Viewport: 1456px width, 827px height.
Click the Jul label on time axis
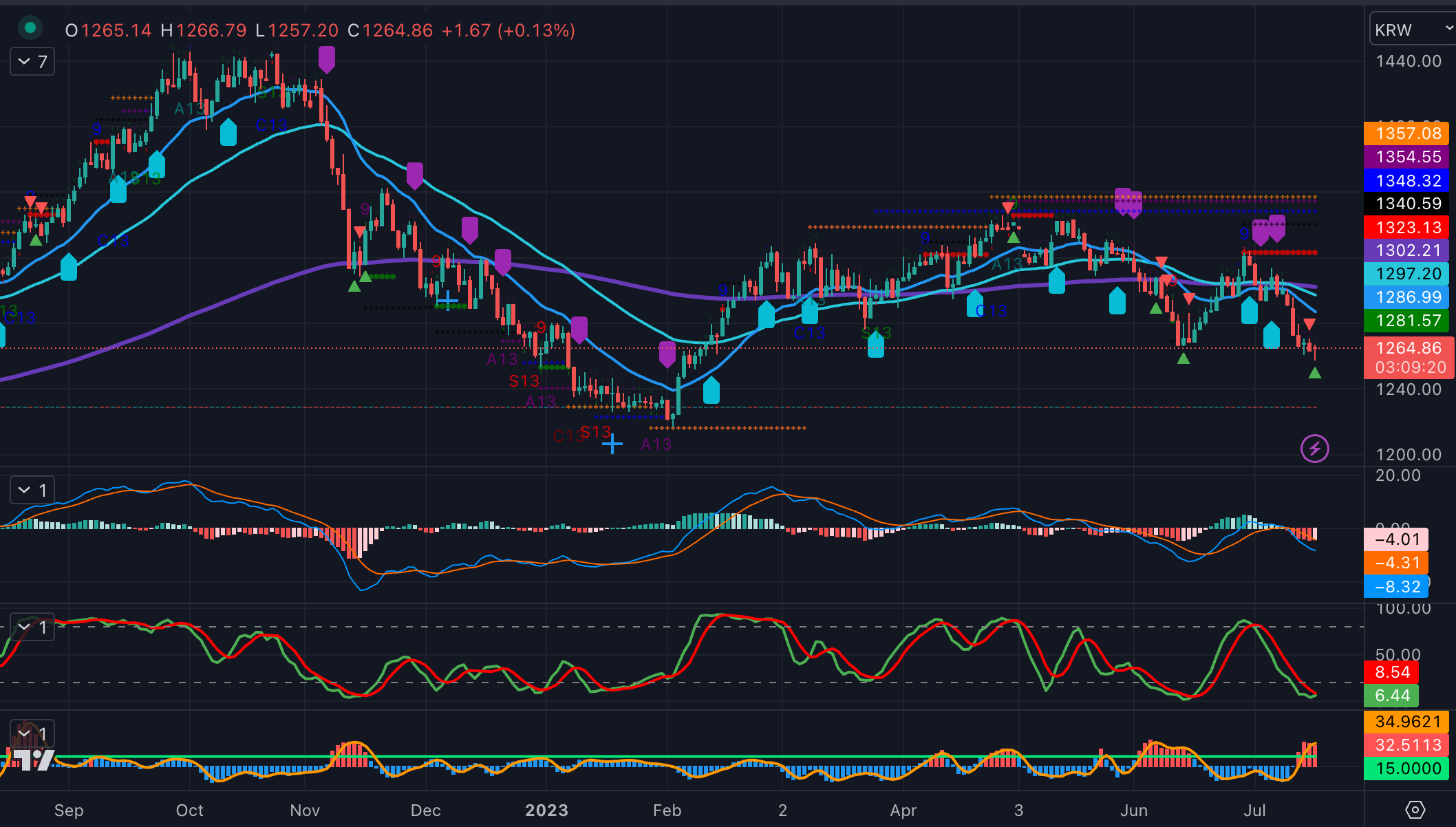click(1254, 810)
